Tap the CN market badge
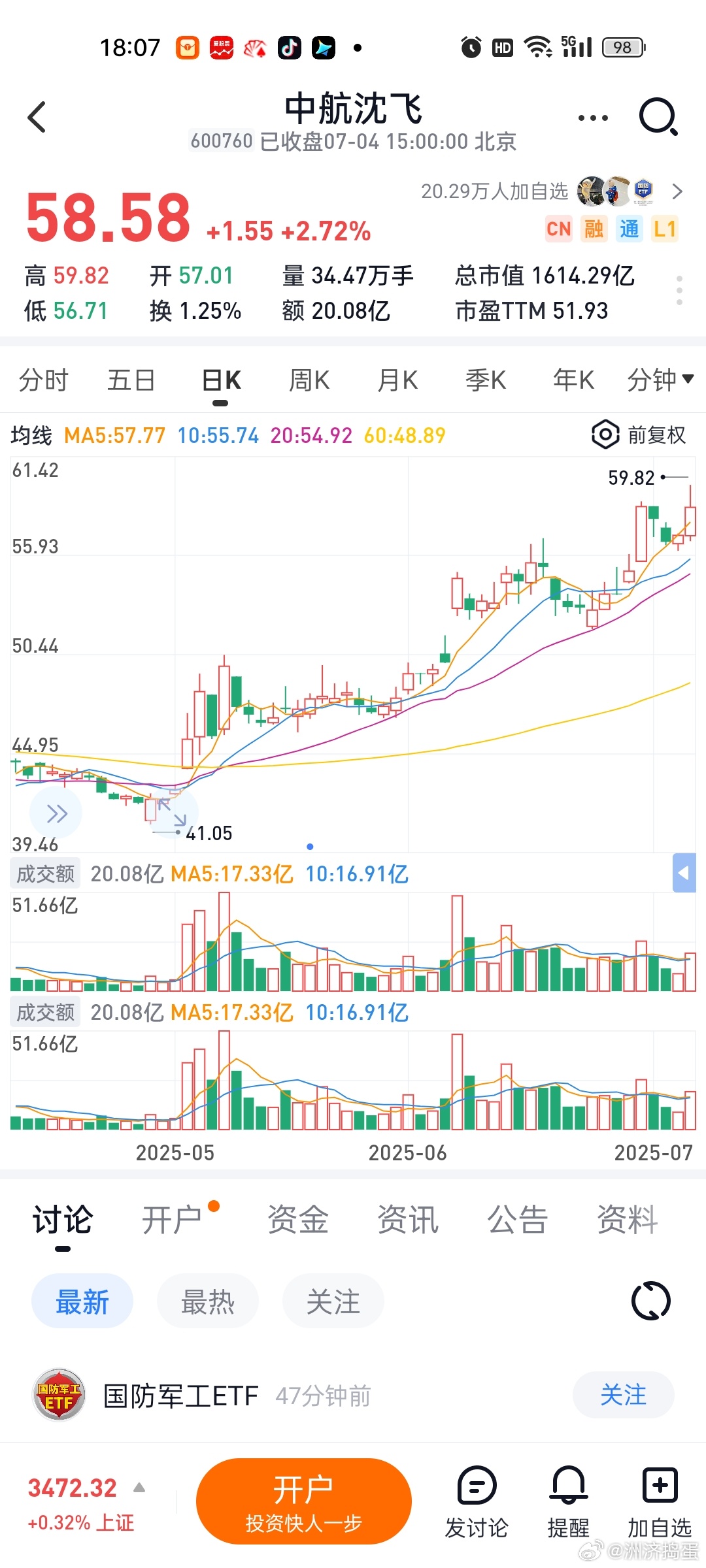706x1568 pixels. (x=558, y=229)
